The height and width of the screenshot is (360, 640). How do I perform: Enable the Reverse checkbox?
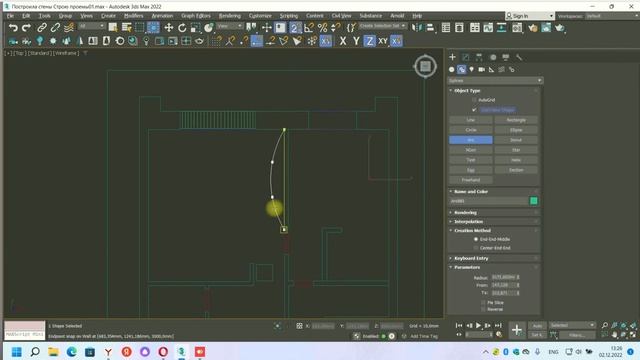coord(483,309)
